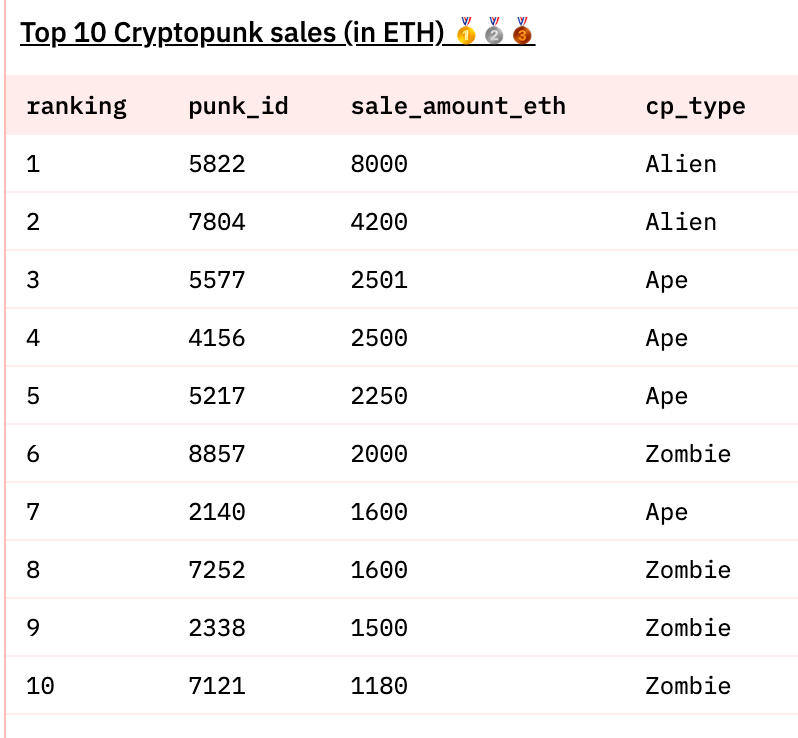The width and height of the screenshot is (798, 738).
Task: Click the 1180 sale amount in last row
Action: pyautogui.click(x=379, y=686)
